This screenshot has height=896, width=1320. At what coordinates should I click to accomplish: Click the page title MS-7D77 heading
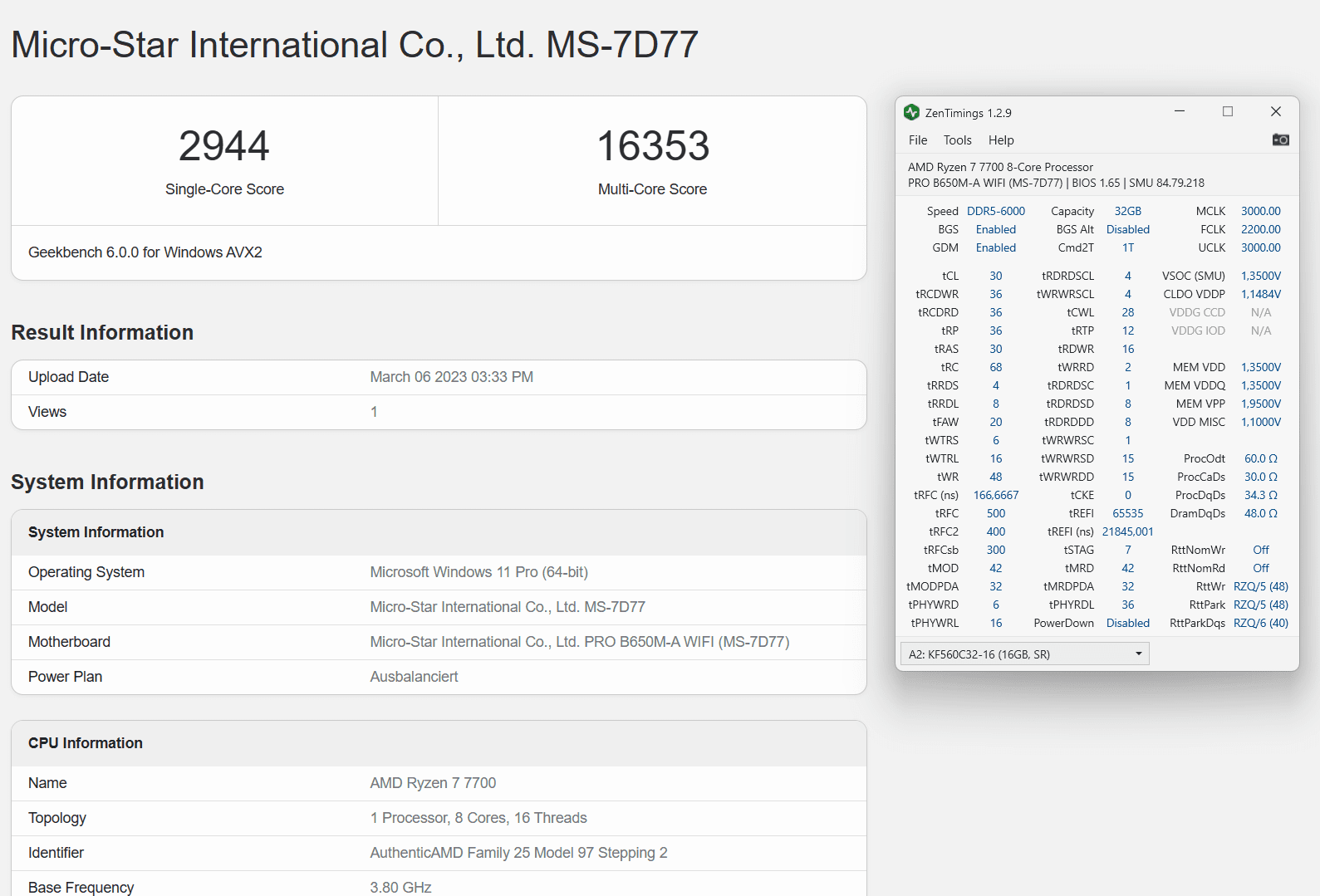355,45
